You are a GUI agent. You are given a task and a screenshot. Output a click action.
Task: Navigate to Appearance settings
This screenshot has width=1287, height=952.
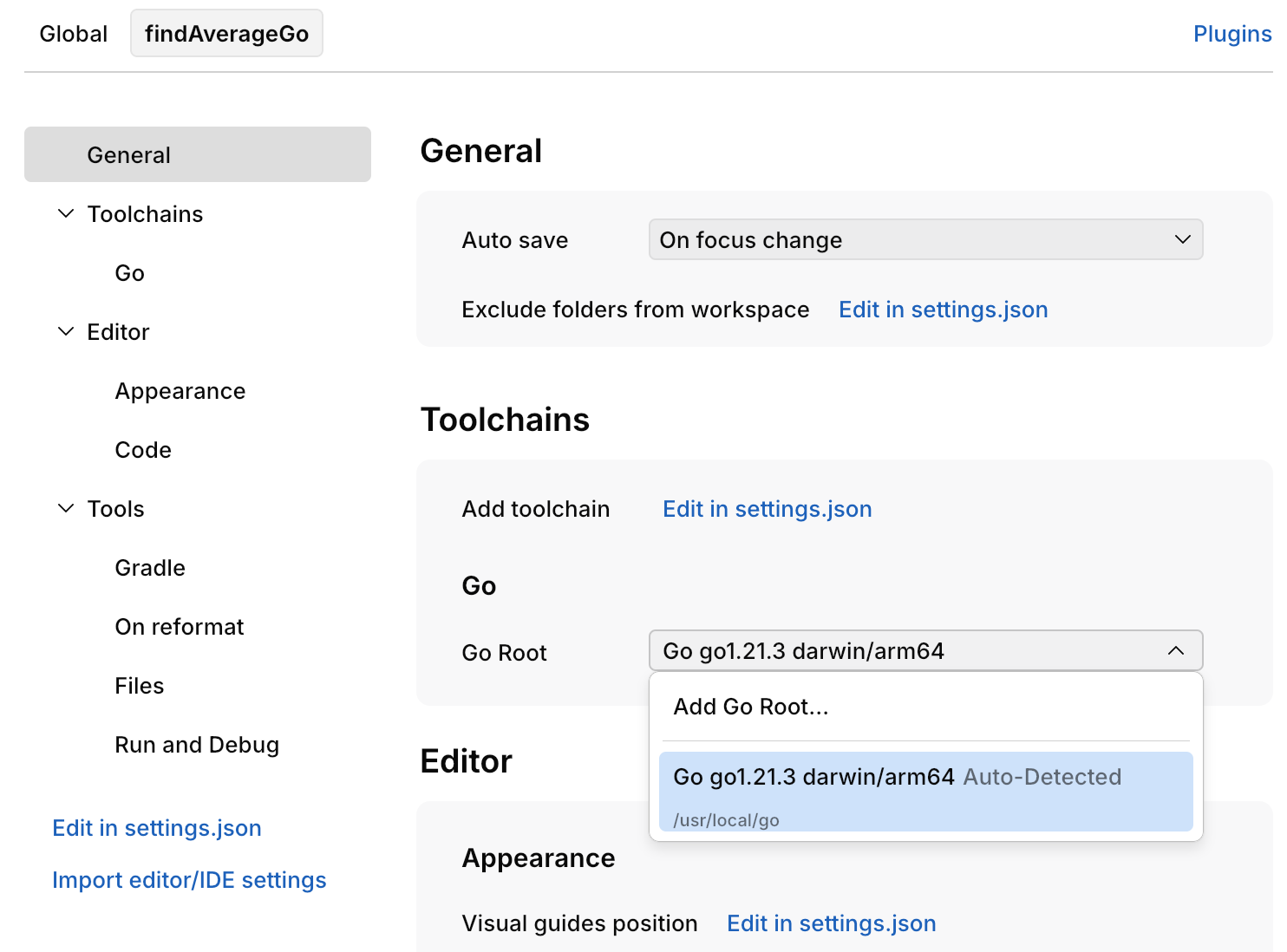click(x=180, y=390)
